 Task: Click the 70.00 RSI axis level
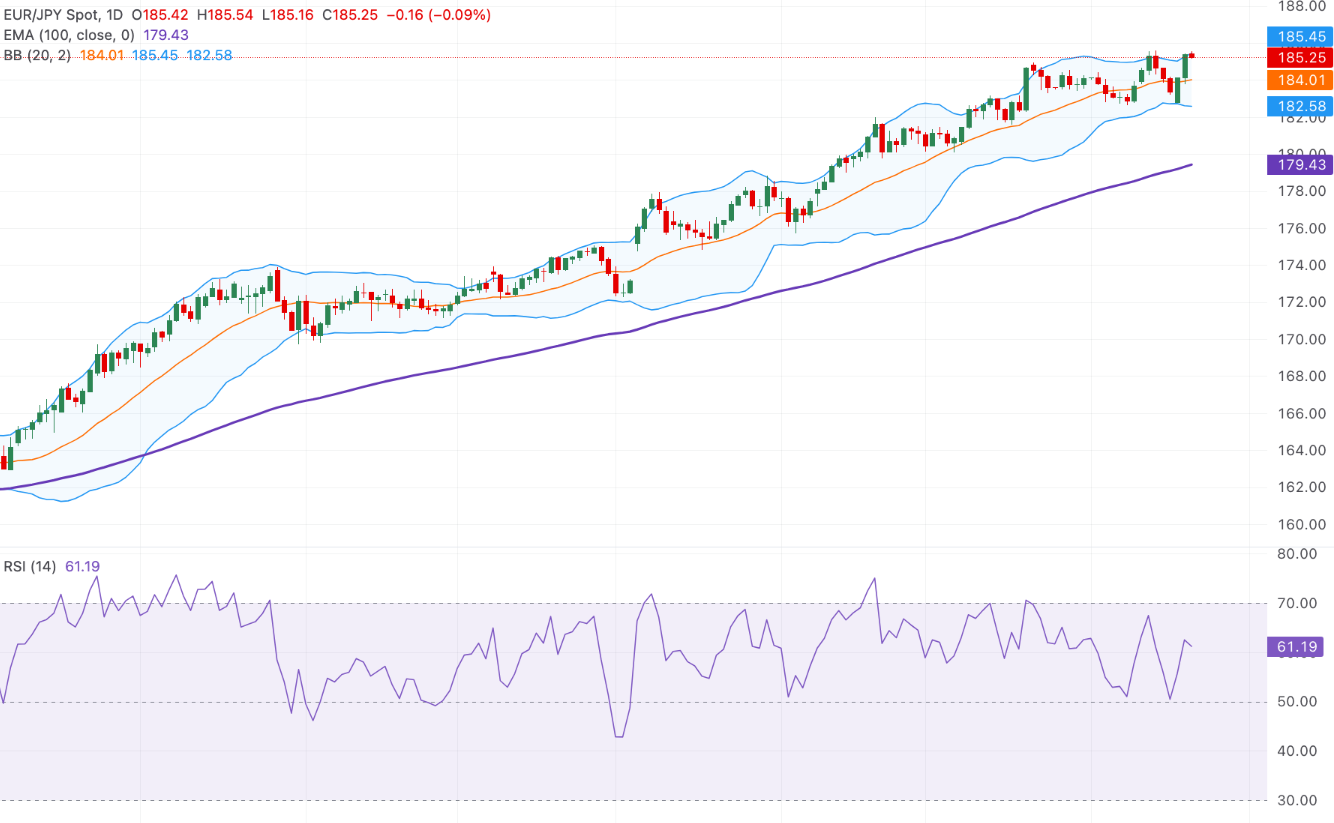[x=1298, y=603]
